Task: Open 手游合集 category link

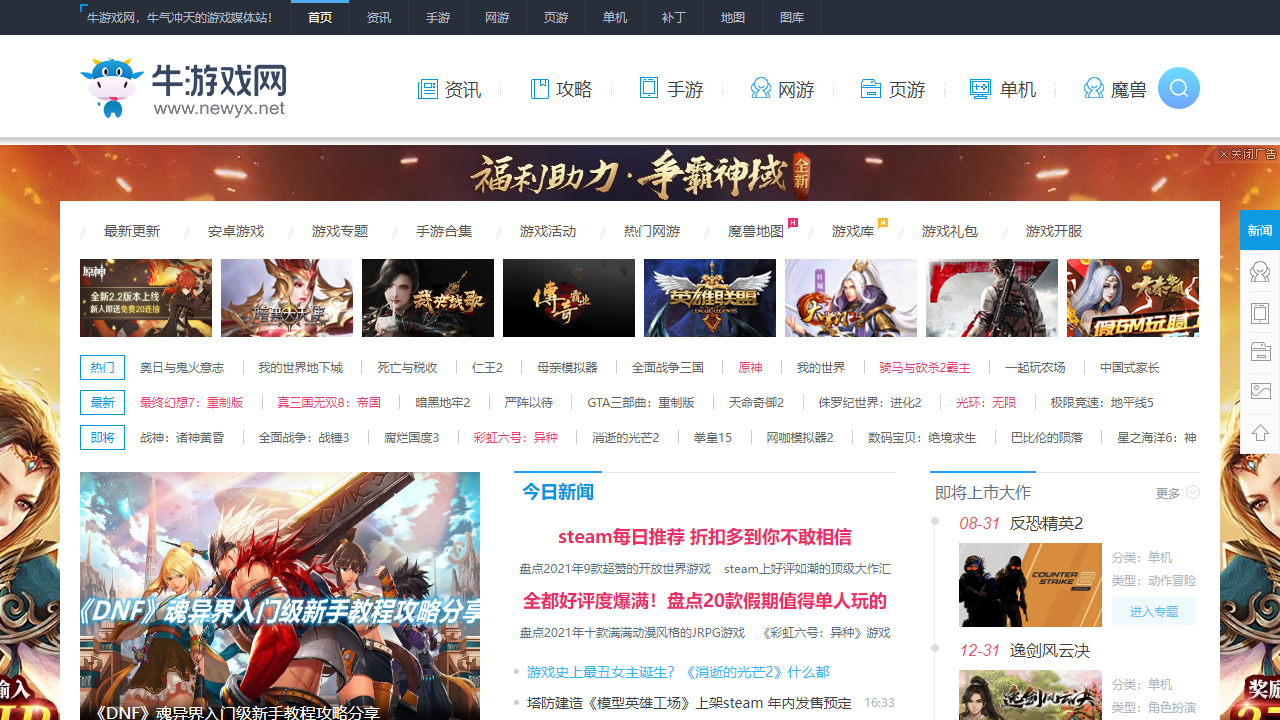Action: pos(444,231)
